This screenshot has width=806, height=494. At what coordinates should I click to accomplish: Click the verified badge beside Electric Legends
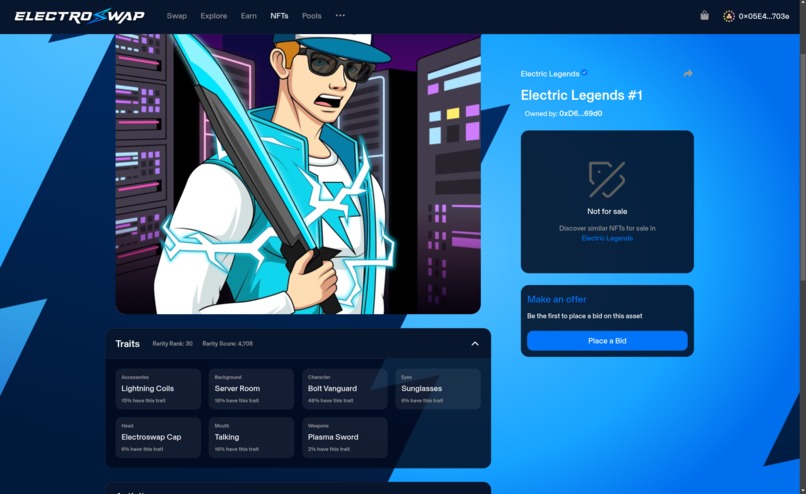point(584,72)
